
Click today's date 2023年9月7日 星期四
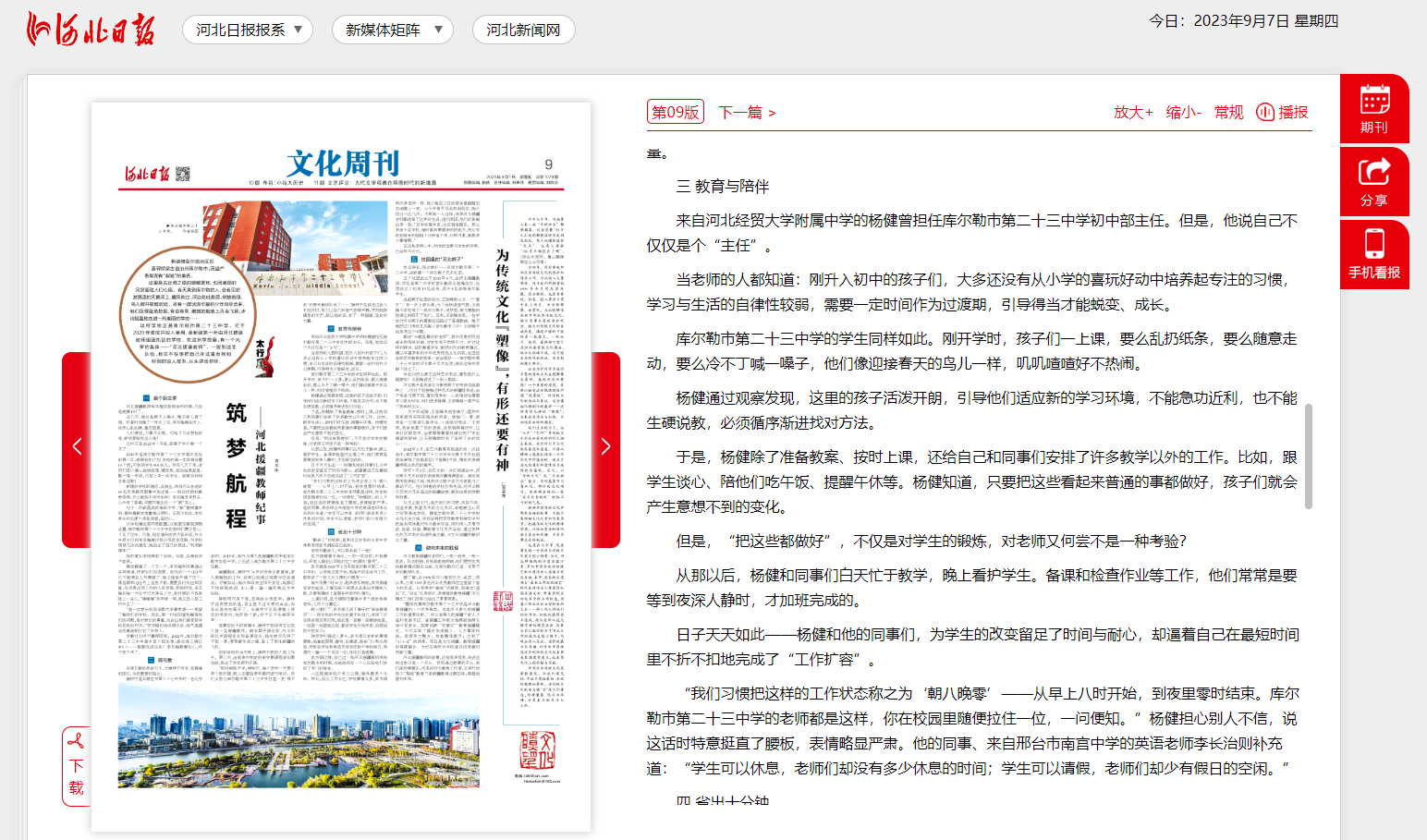pyautogui.click(x=1244, y=21)
